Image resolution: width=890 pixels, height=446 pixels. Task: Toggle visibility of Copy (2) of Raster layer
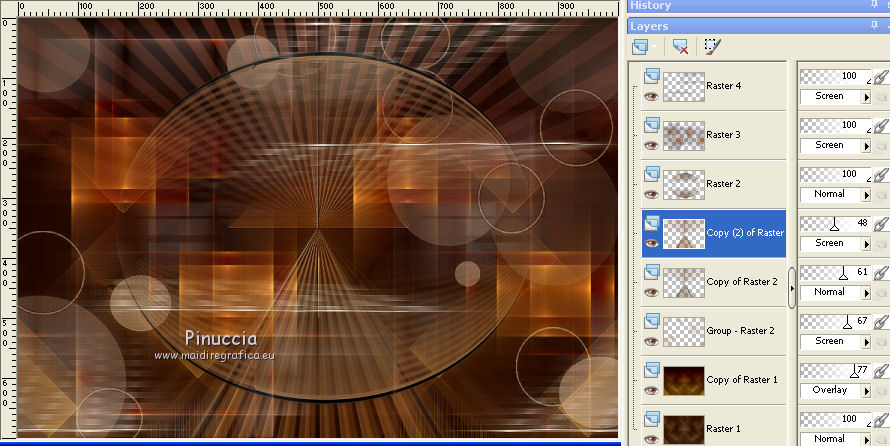(x=651, y=243)
